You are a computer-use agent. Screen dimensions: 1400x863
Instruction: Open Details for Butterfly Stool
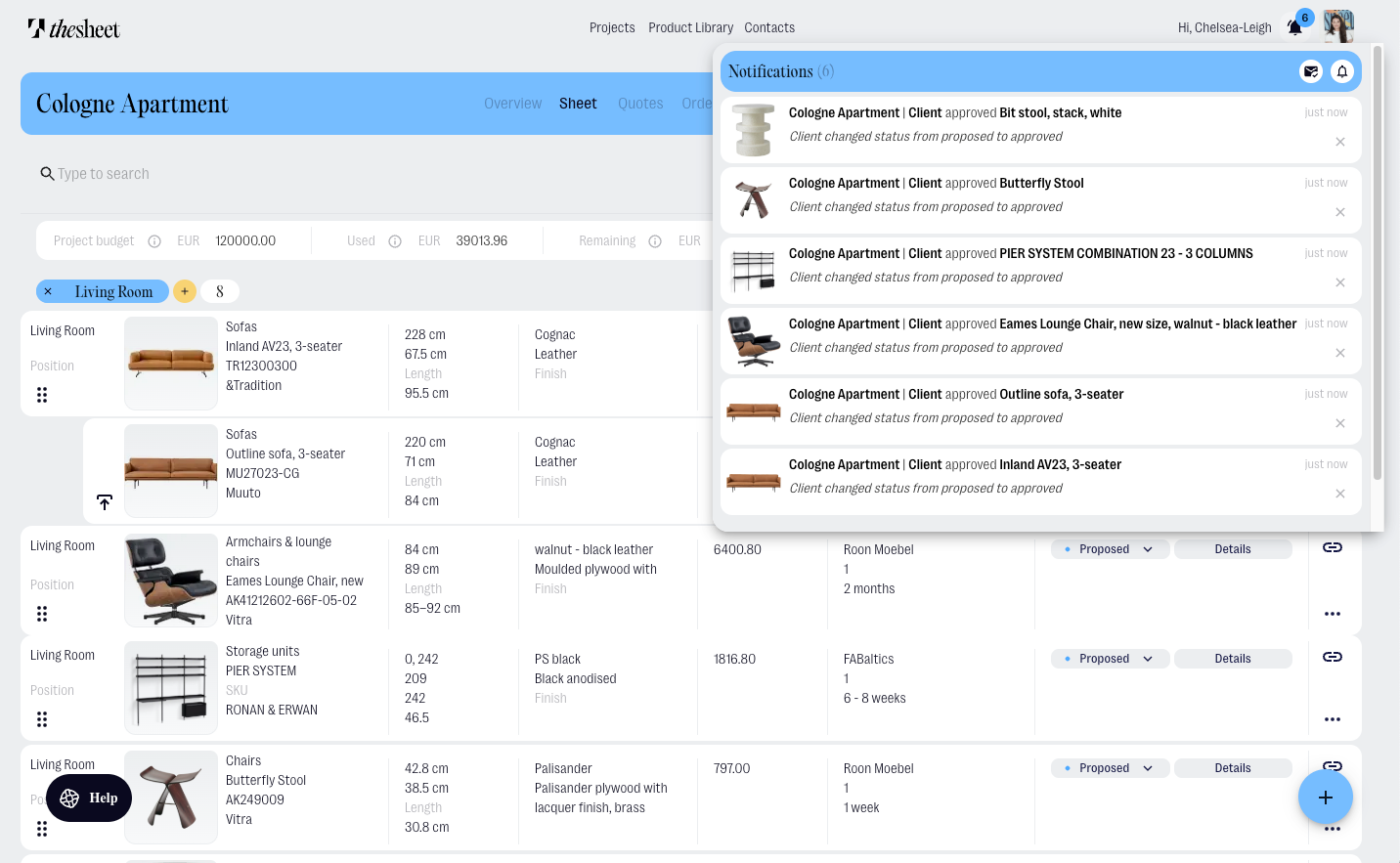pos(1233,768)
